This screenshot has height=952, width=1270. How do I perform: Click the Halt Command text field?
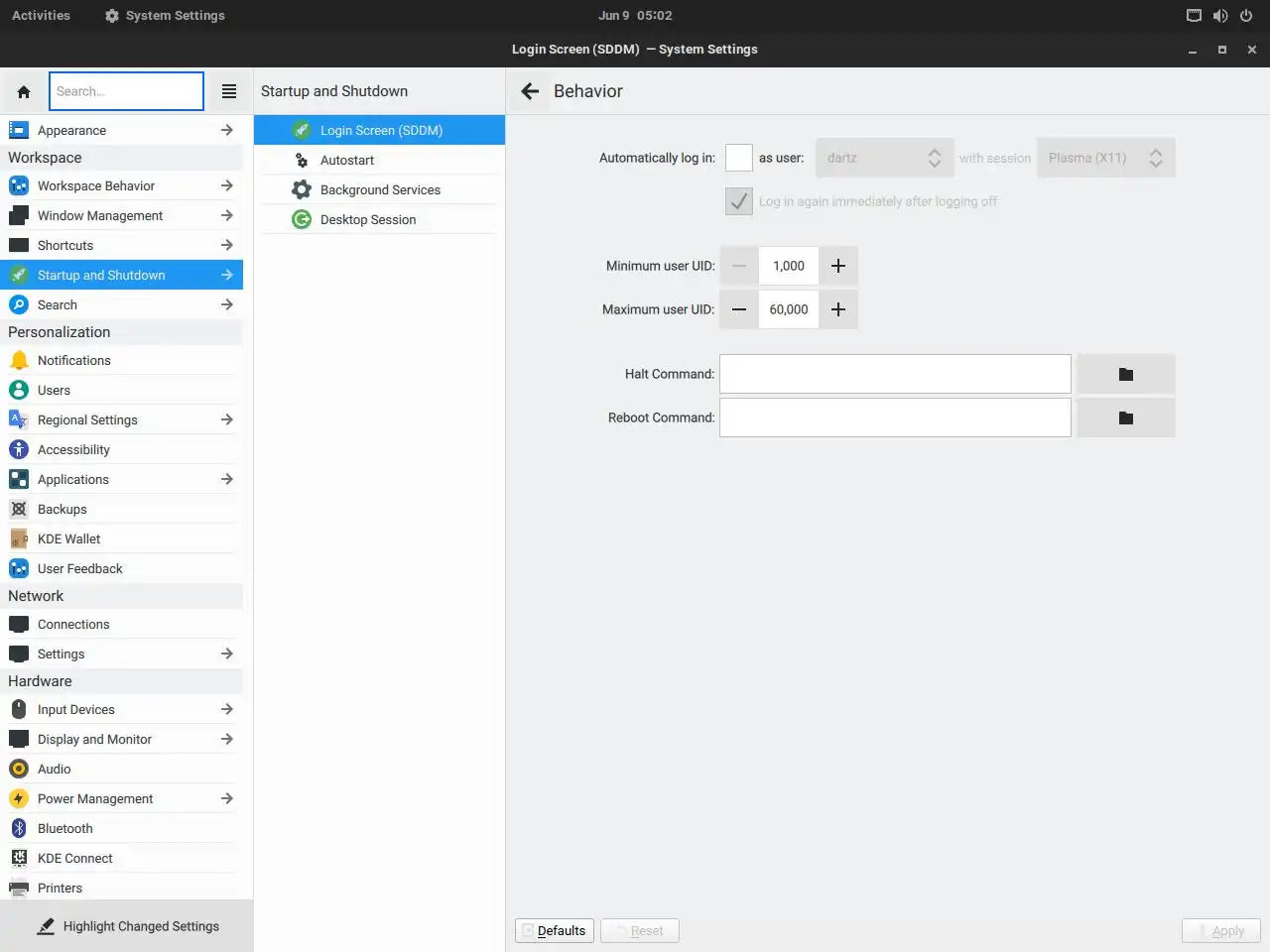pyautogui.click(x=895, y=374)
